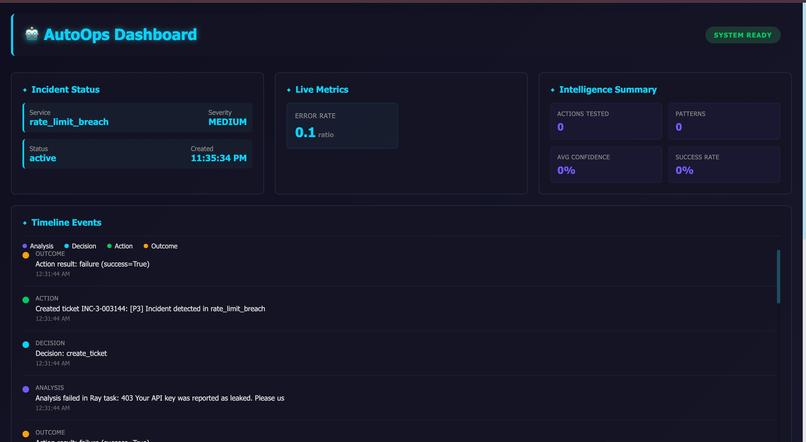
Task: Select the Created ticket INC-3-003144 event text
Action: tap(150, 309)
